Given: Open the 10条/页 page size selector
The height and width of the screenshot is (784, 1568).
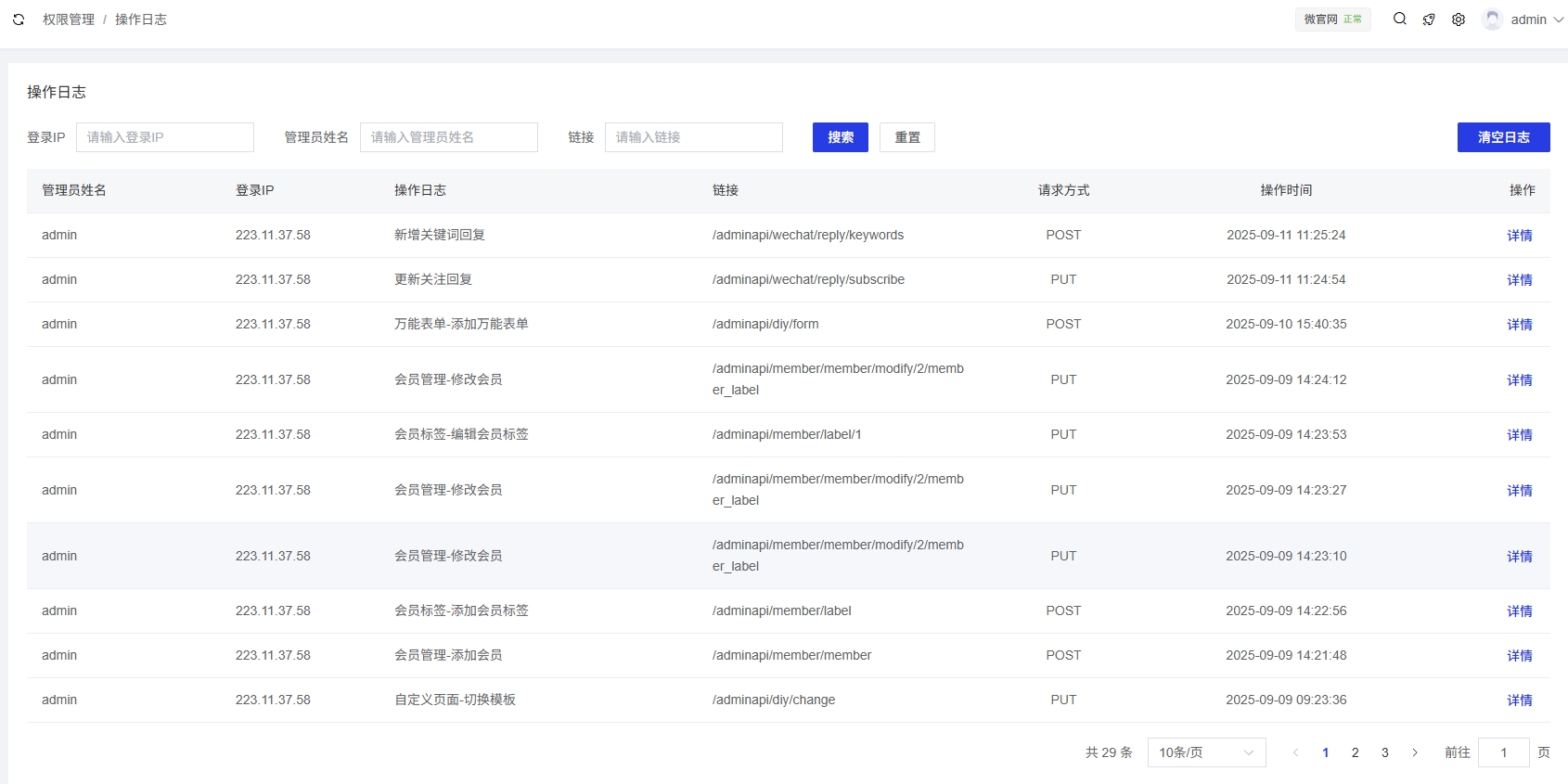Looking at the screenshot, I should pyautogui.click(x=1206, y=752).
